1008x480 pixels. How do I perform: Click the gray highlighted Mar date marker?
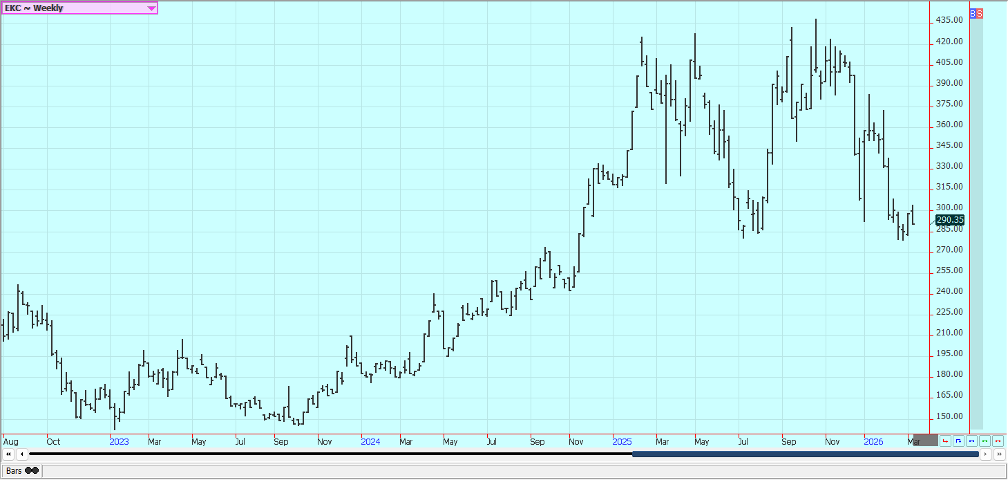924,440
